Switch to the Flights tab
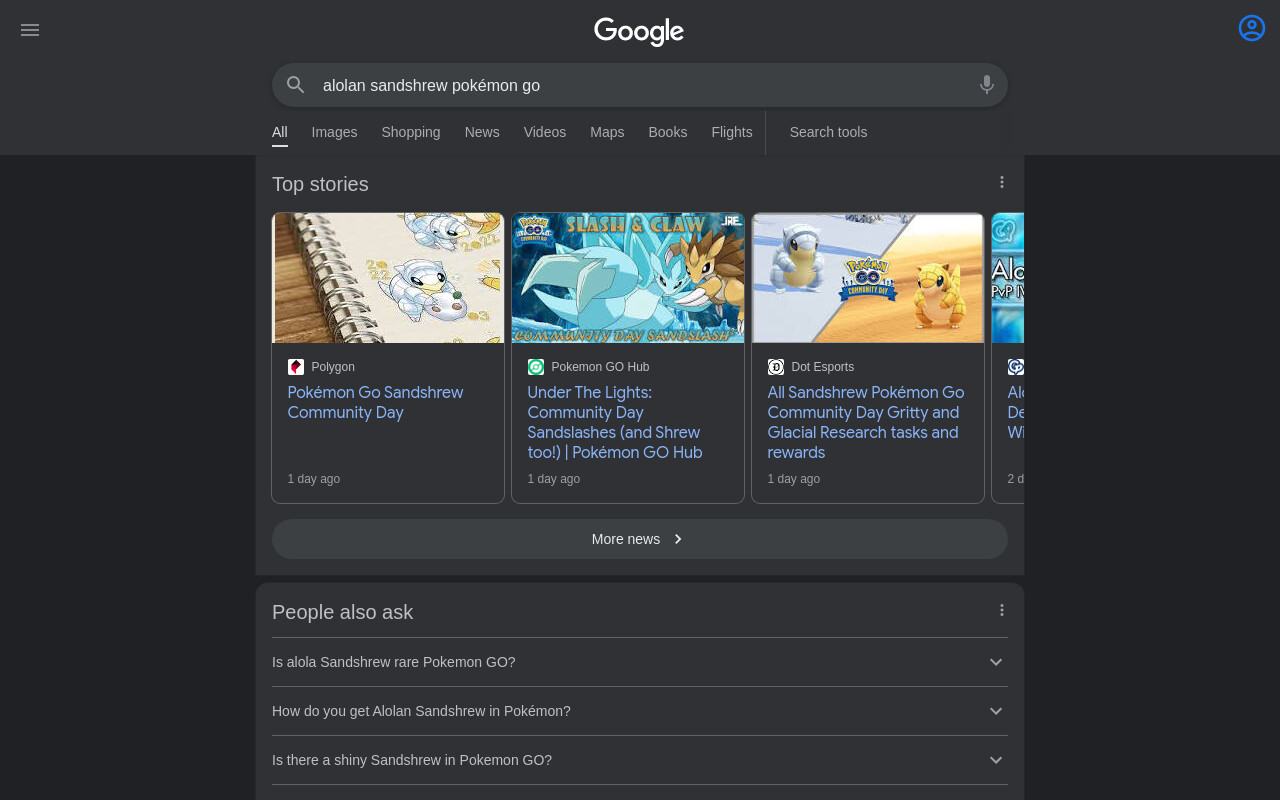1280x800 pixels. 732,132
